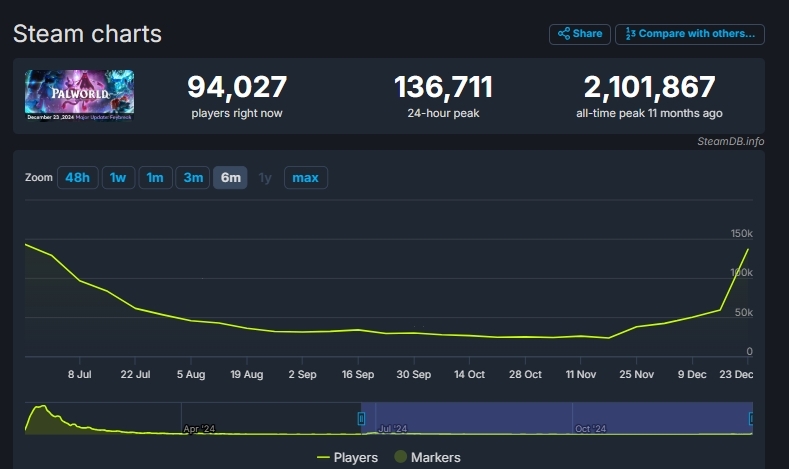Screen dimensions: 789x469
Task: Select the active 6m zoom button
Action: [230, 178]
